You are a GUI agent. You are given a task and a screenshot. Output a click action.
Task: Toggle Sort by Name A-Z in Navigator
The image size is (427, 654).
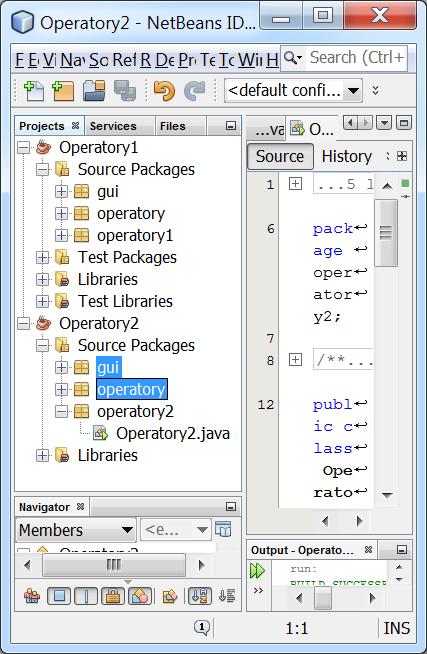200,596
